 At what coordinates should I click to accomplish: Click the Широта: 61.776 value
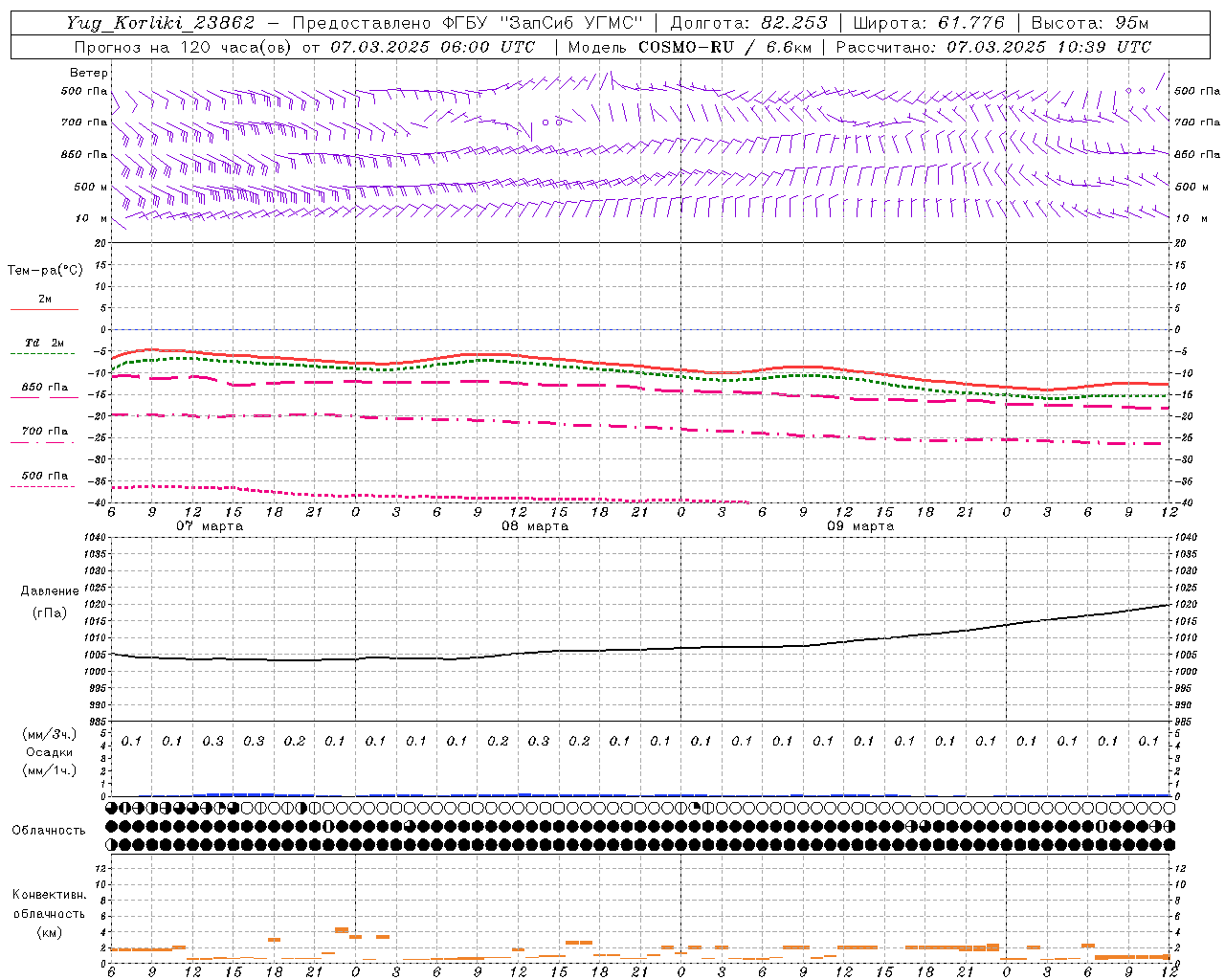pyautogui.click(x=928, y=23)
